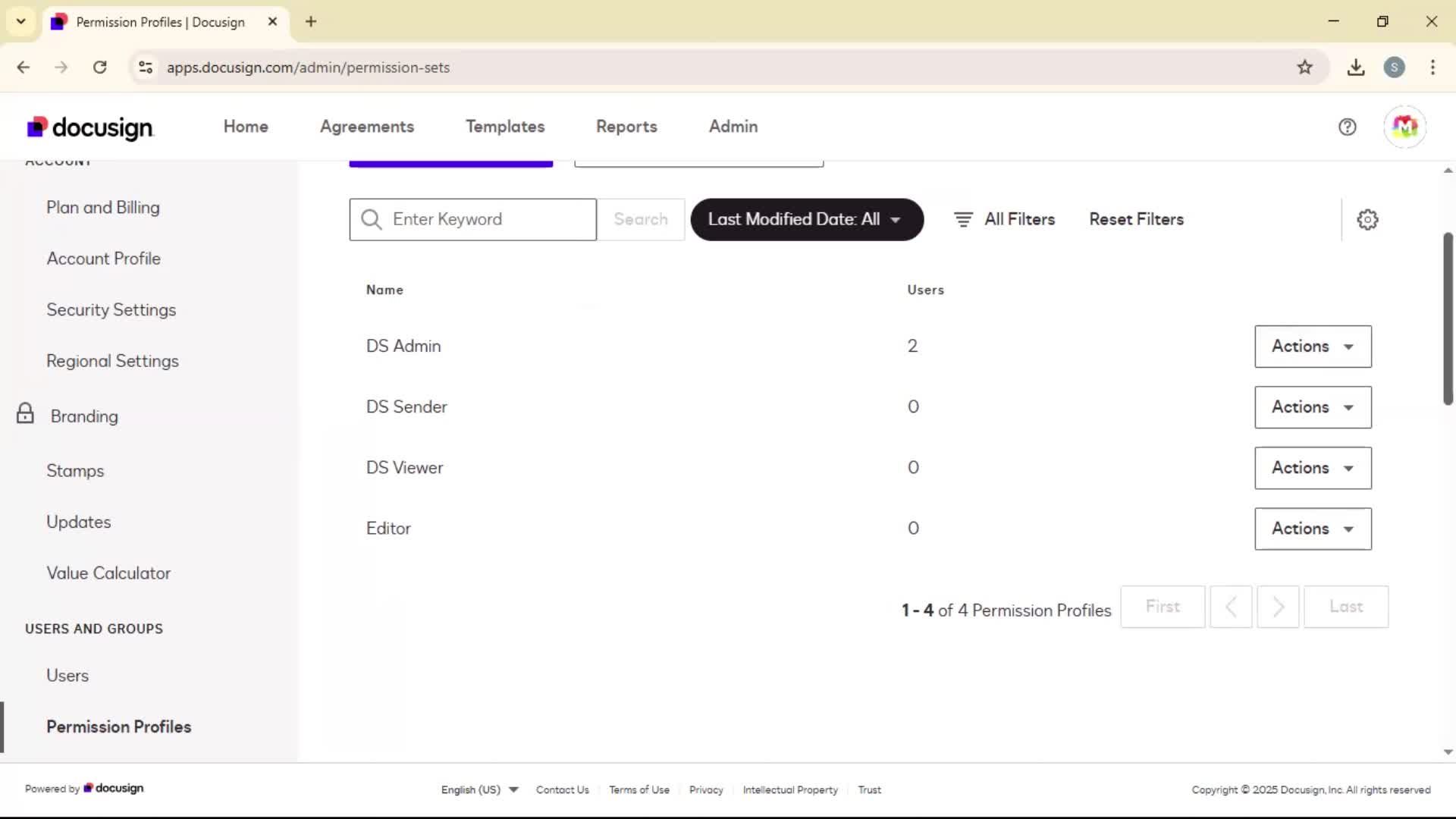Image resolution: width=1456 pixels, height=819 pixels.
Task: Open English (US) language dropdown
Action: pyautogui.click(x=479, y=789)
